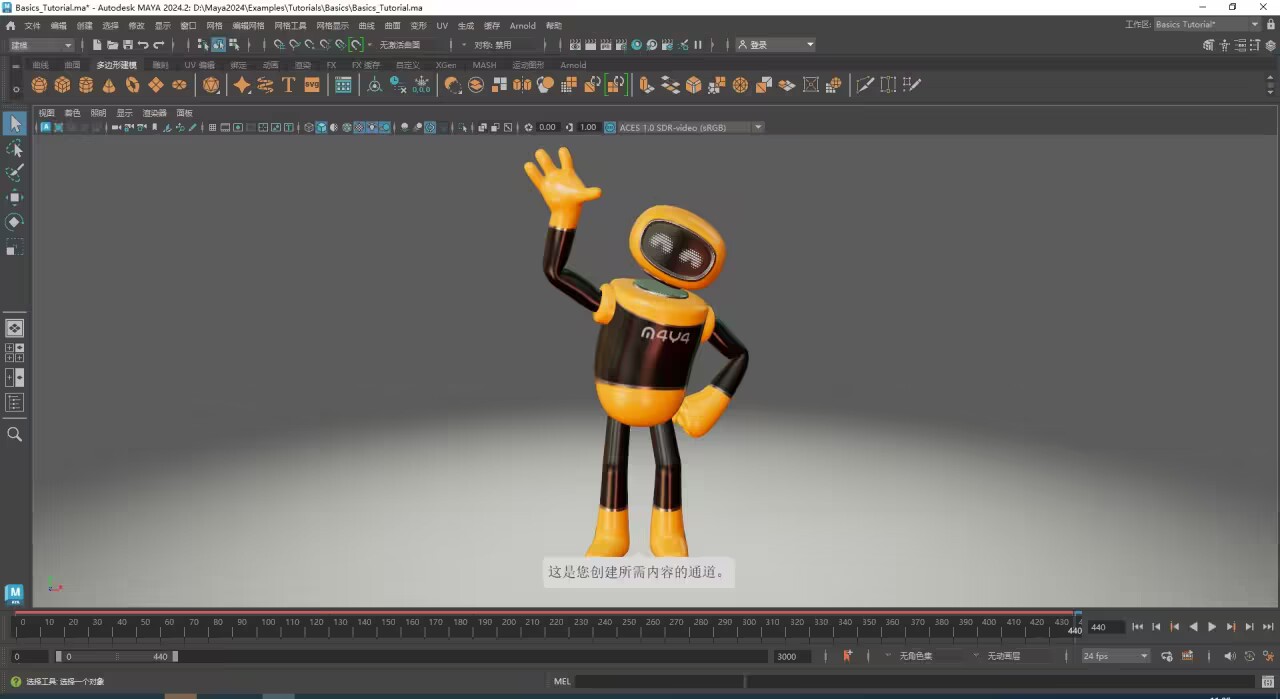
Task: Open the search magnifier in the left sidebar
Action: [15, 434]
